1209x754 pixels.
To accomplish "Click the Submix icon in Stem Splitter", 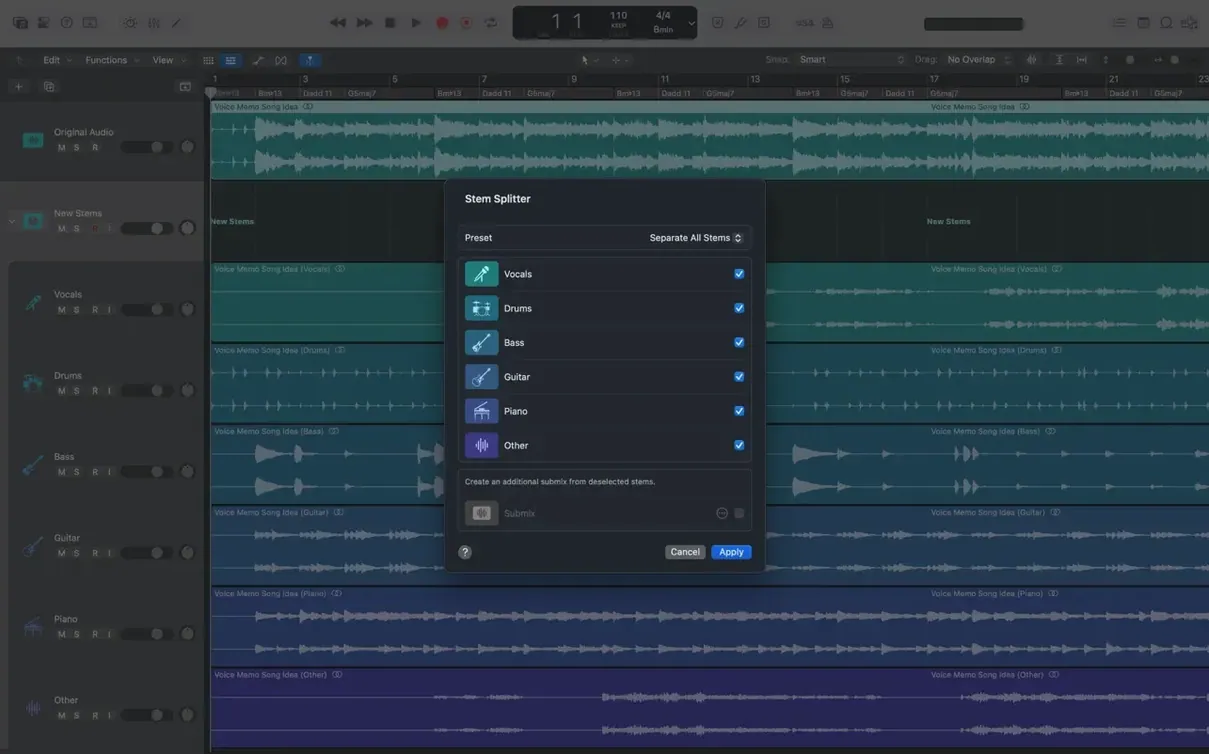I will pos(481,513).
